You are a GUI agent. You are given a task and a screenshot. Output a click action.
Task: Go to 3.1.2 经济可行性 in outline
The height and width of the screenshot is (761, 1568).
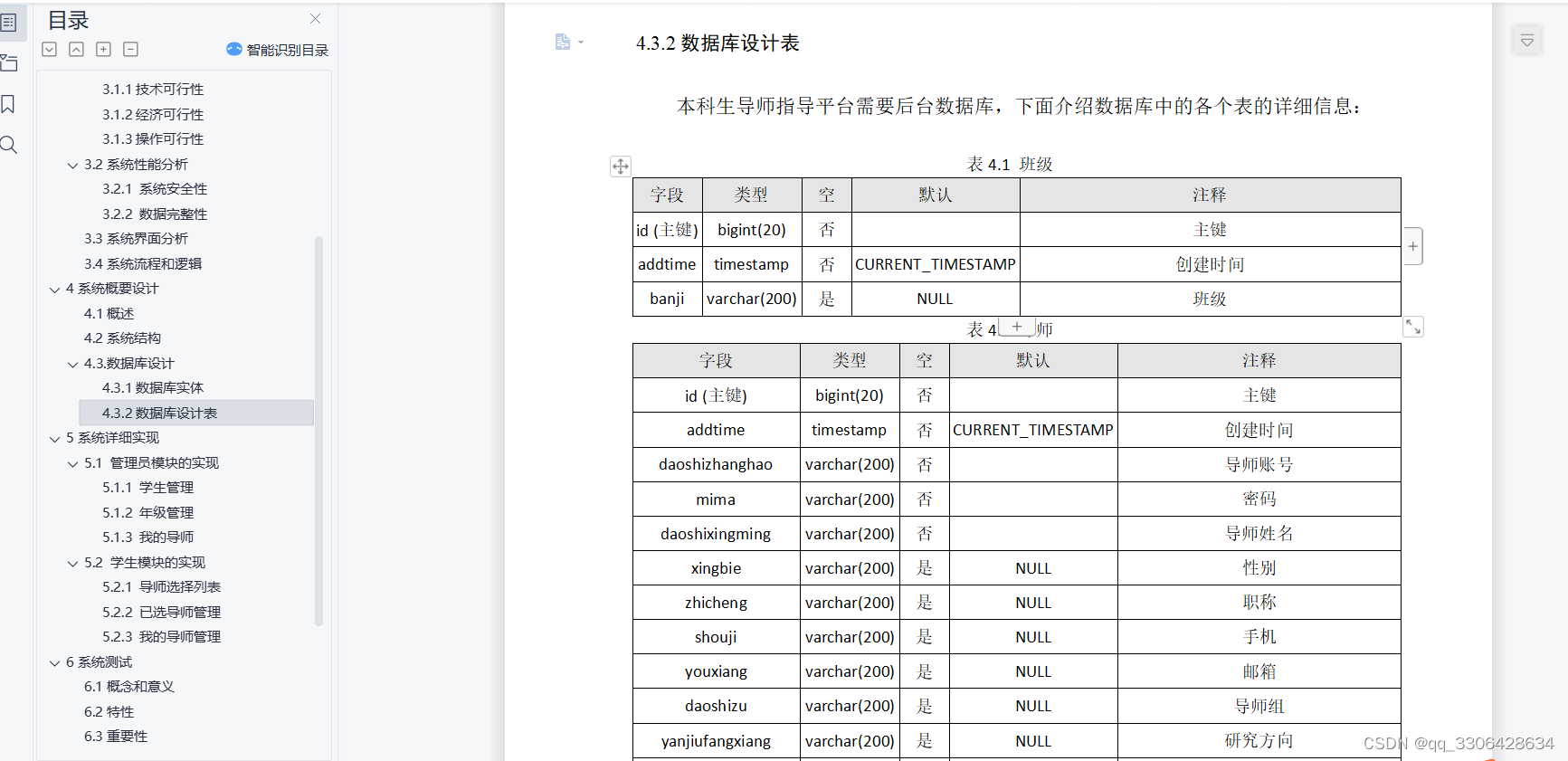[153, 114]
